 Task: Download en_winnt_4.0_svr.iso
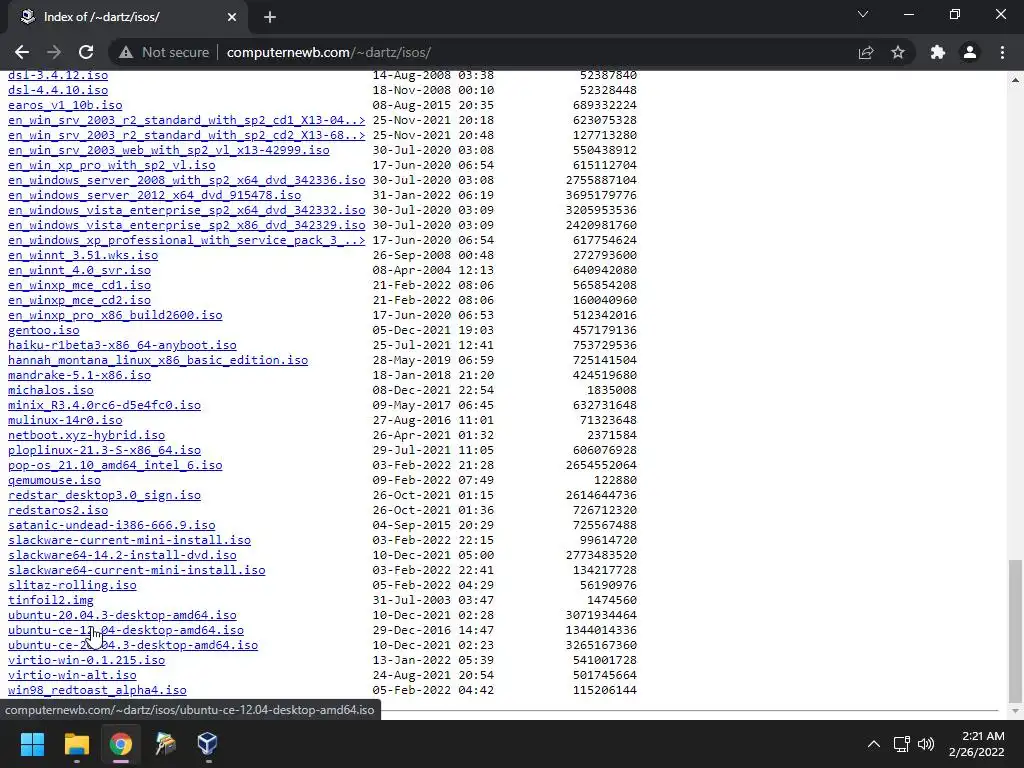click(80, 270)
